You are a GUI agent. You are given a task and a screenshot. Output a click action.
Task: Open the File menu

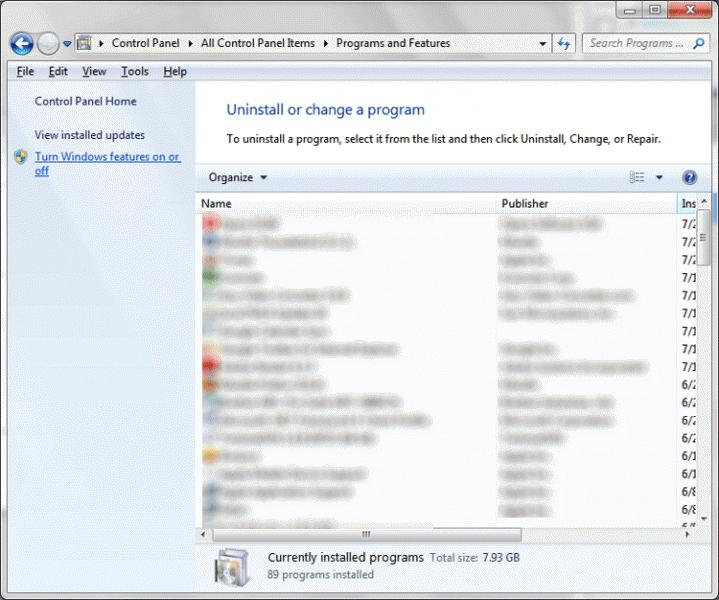pyautogui.click(x=25, y=72)
